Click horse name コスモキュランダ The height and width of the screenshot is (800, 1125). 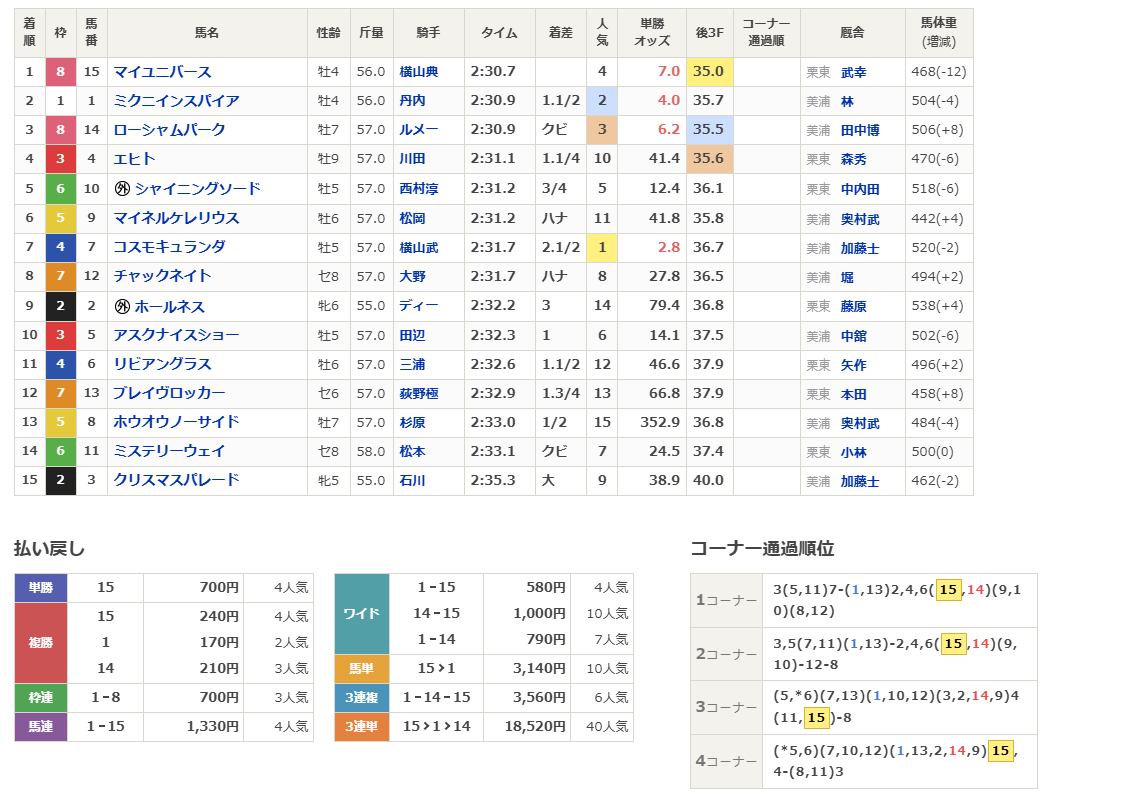click(x=169, y=248)
